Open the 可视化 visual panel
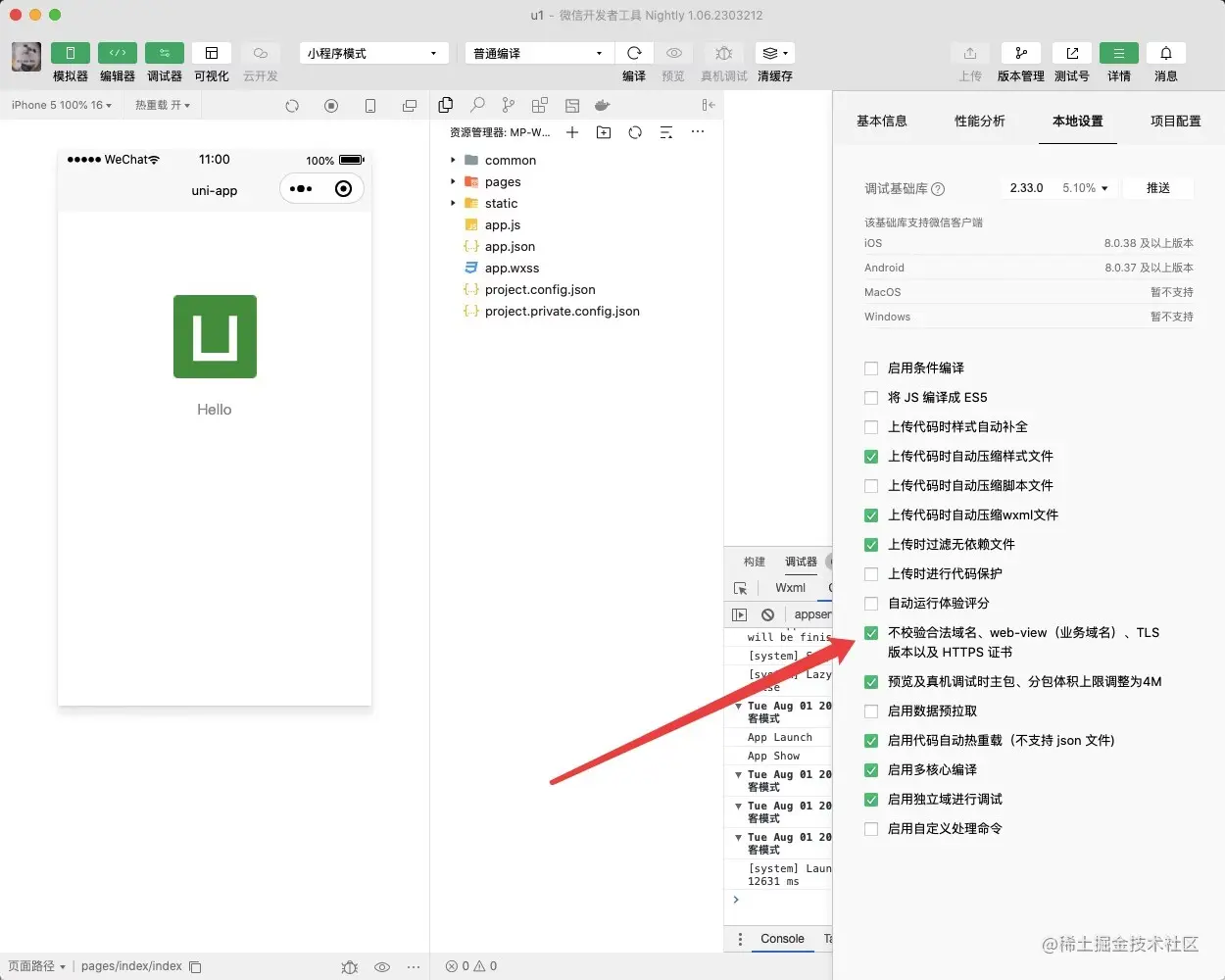The image size is (1225, 980). coord(211,53)
